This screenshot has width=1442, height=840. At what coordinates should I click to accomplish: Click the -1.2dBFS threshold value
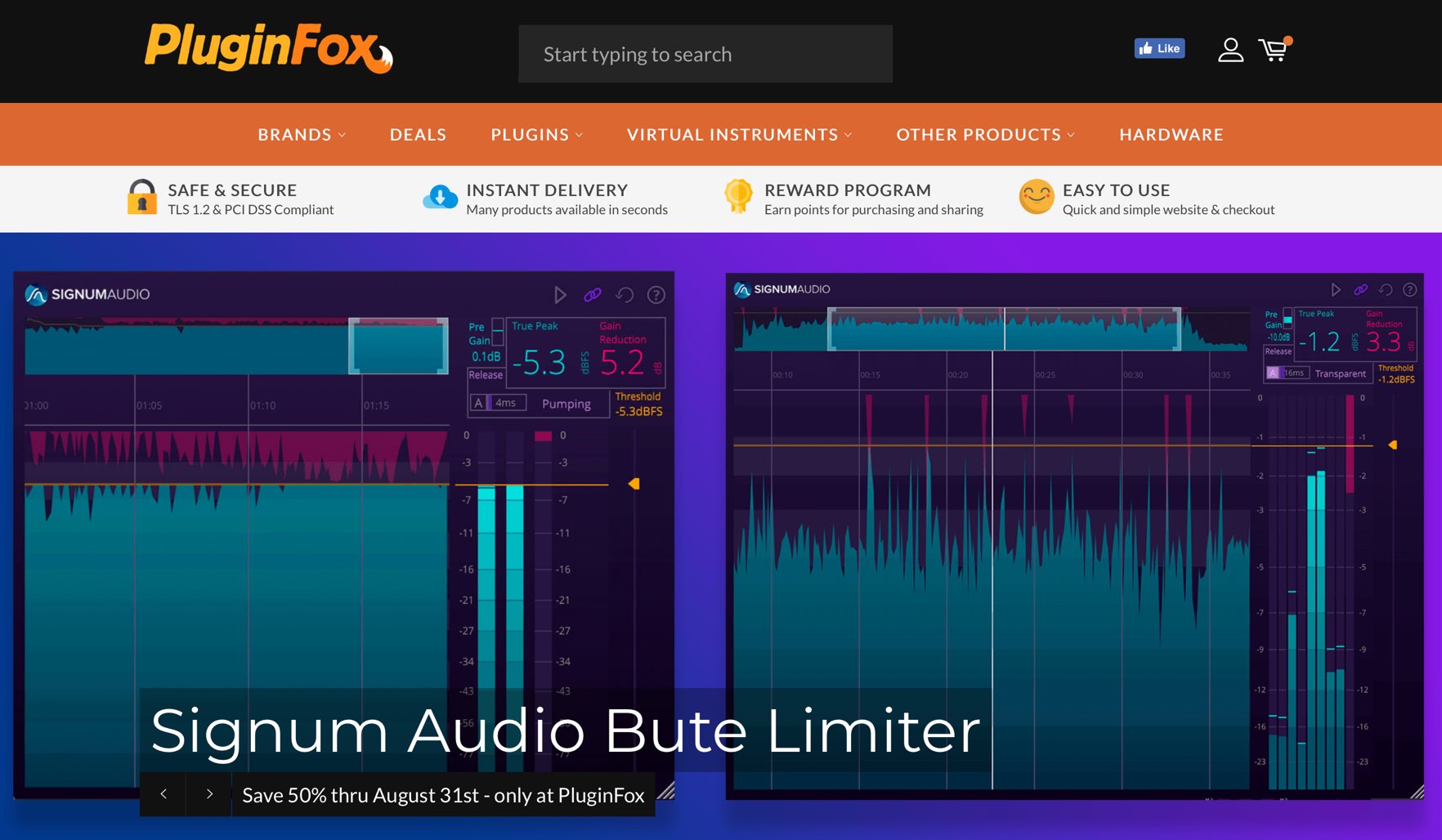[1396, 379]
